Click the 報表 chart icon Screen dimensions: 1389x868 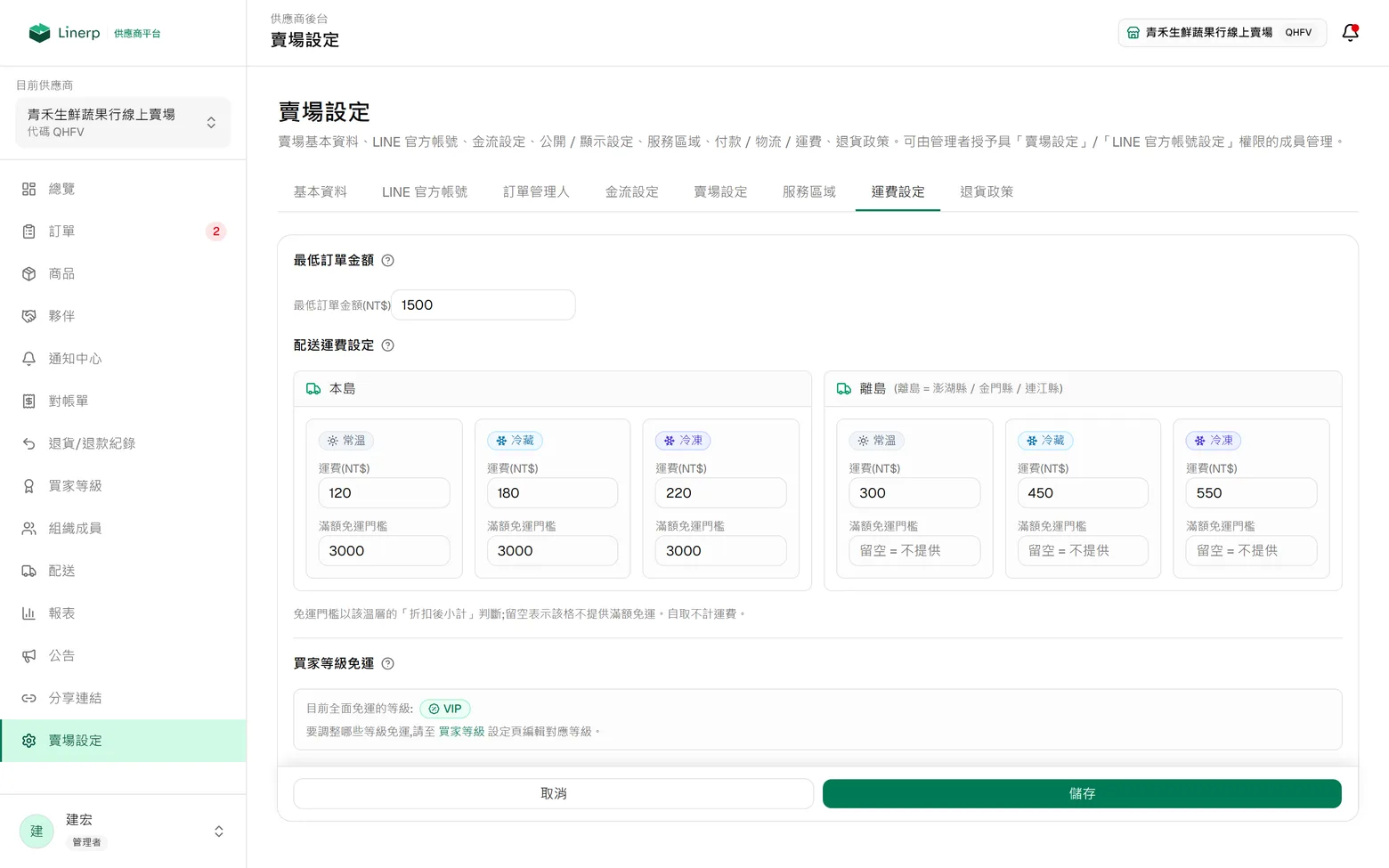(28, 613)
